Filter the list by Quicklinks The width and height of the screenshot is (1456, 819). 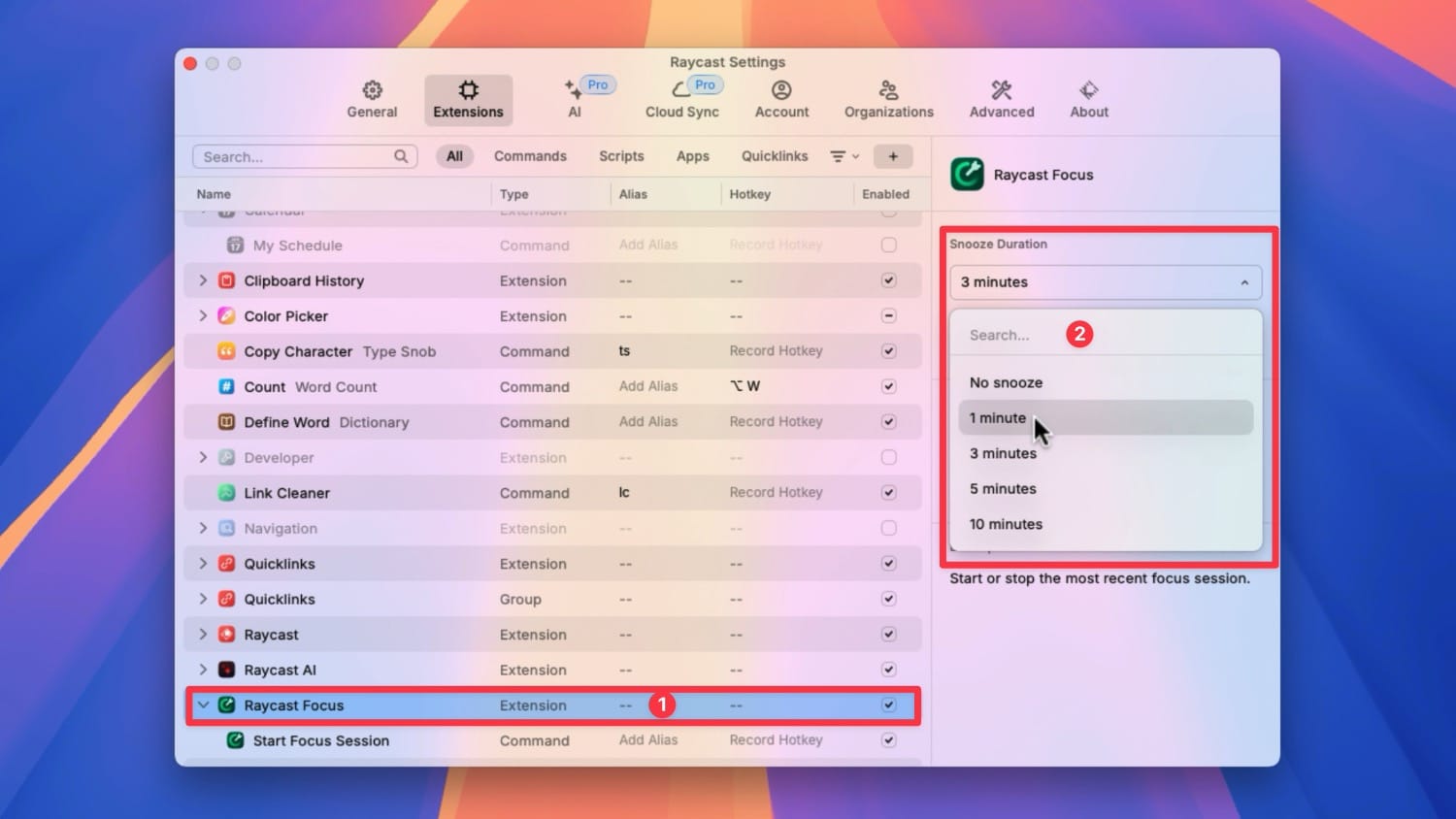(x=775, y=156)
